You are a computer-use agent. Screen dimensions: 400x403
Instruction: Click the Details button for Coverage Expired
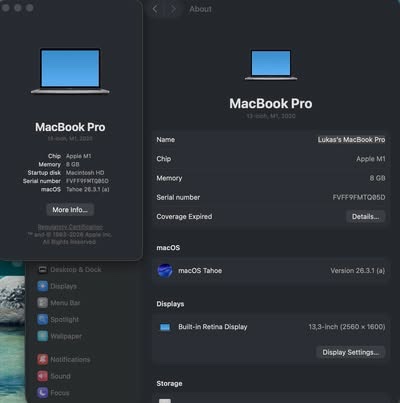365,217
